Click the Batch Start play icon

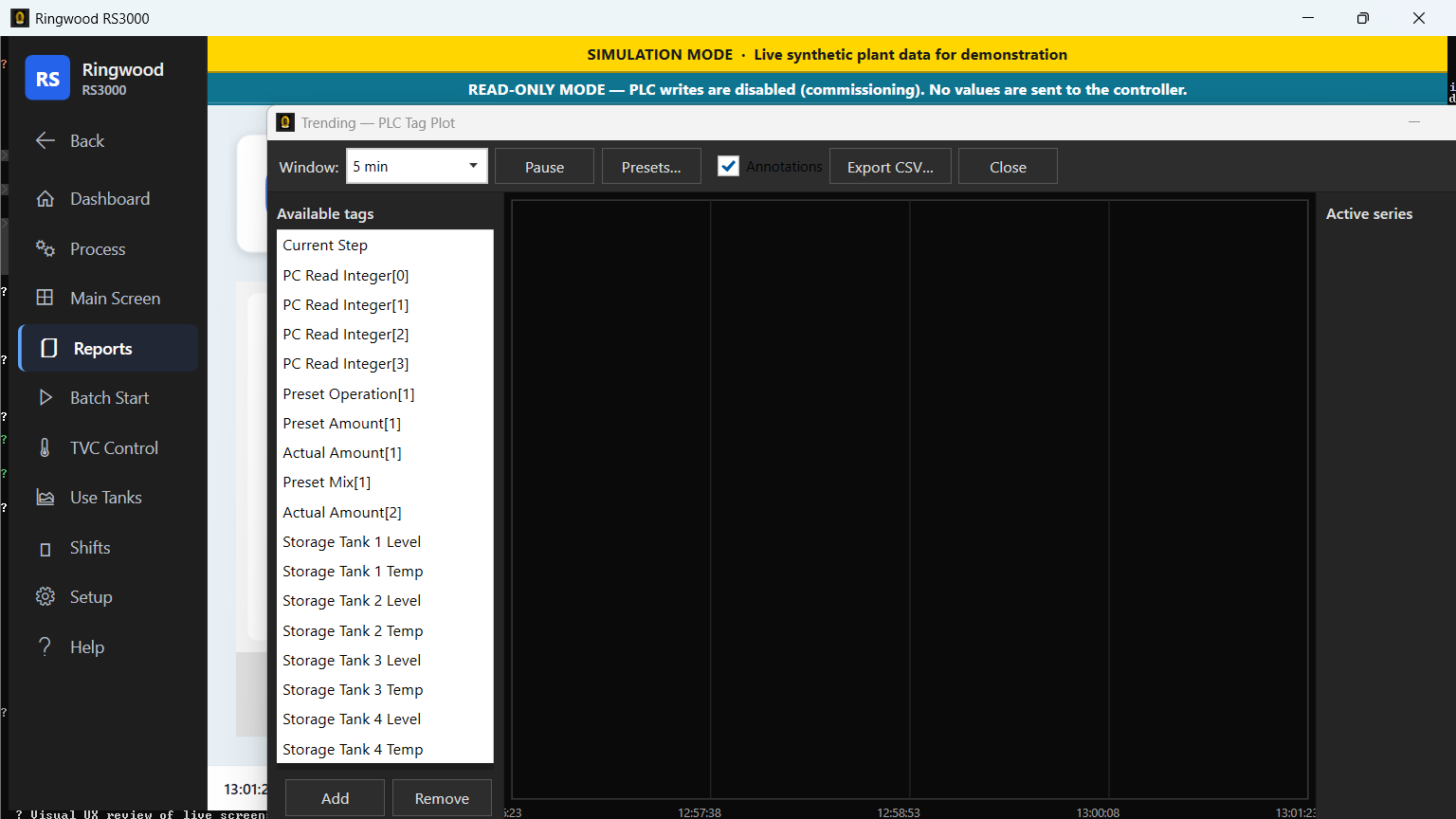click(x=45, y=398)
